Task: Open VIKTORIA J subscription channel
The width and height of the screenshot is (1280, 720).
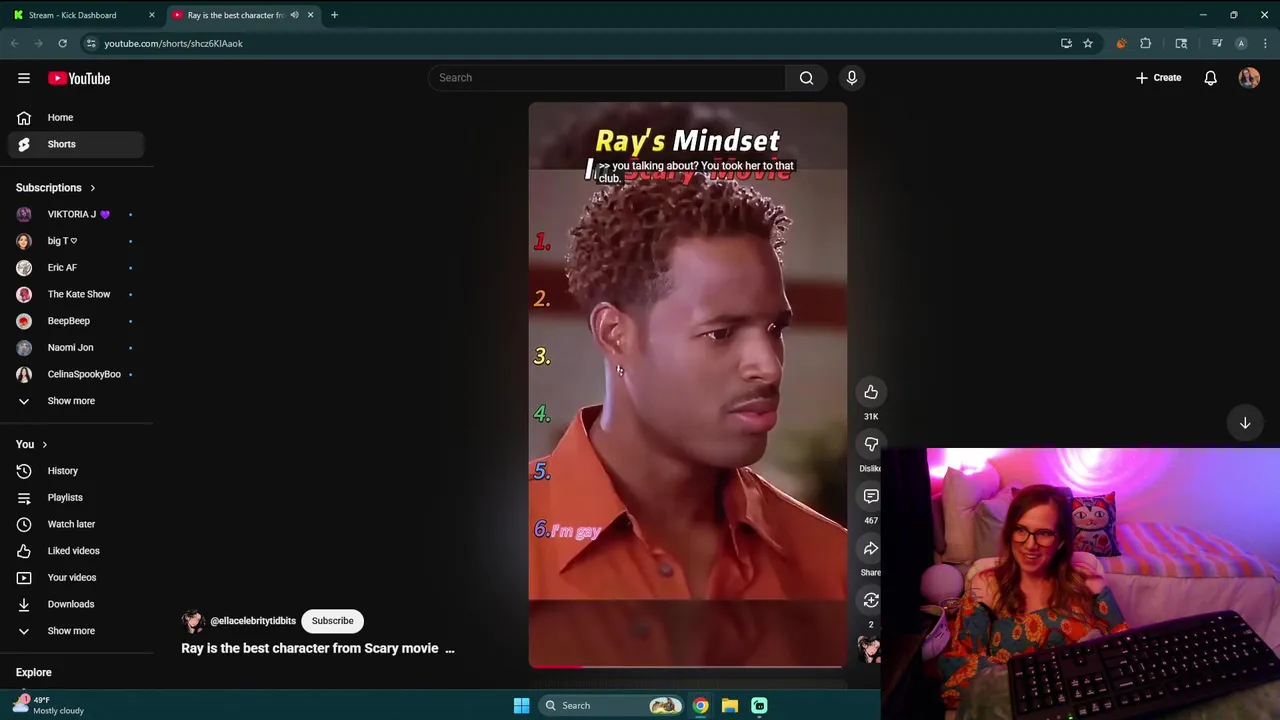Action: coord(76,214)
